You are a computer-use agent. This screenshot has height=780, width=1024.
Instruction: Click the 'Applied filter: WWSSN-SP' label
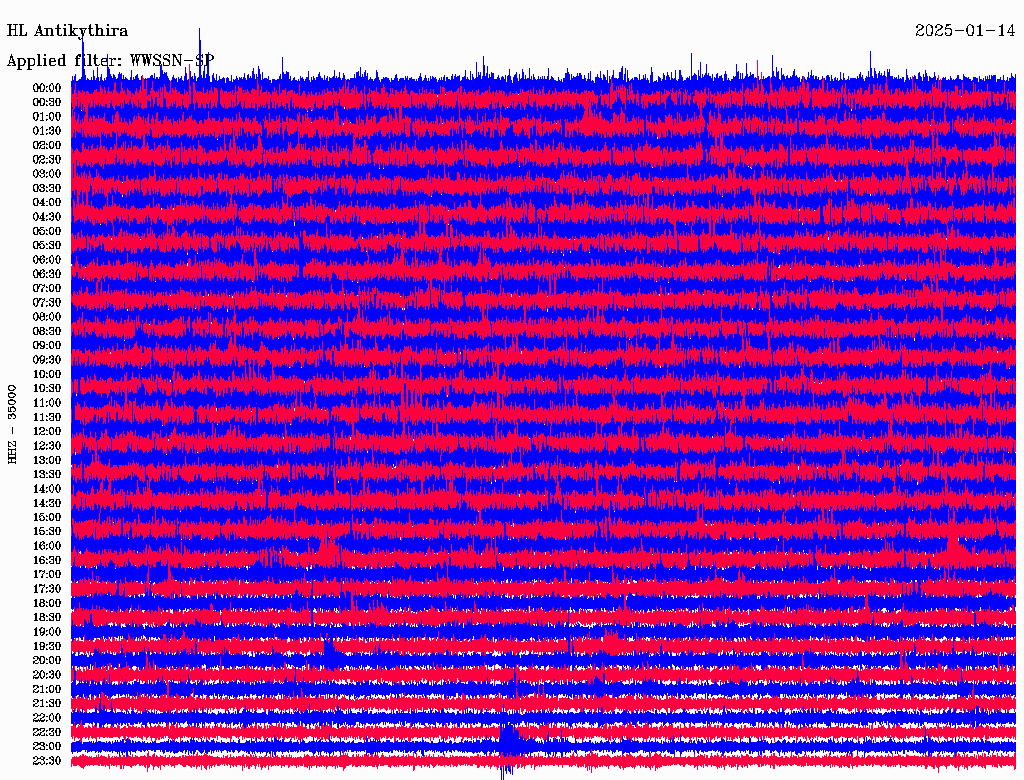110,61
